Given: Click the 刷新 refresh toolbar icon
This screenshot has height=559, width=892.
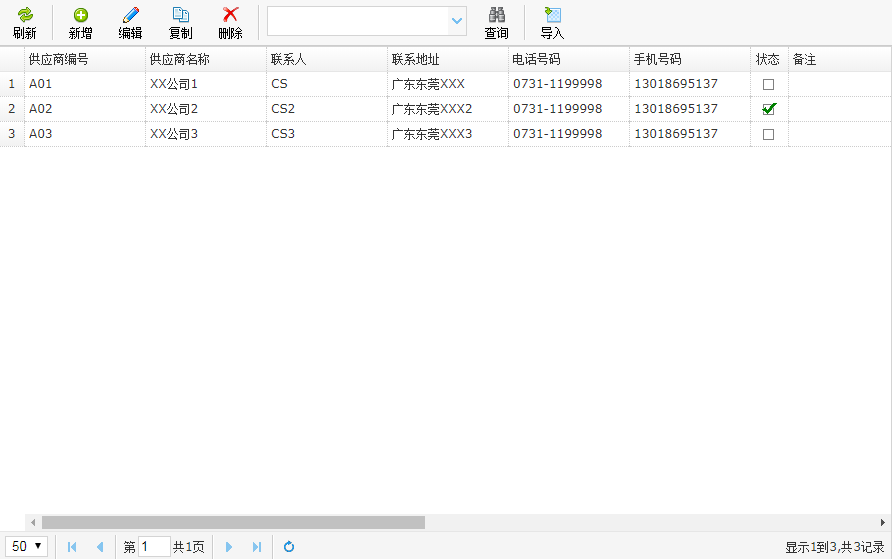Looking at the screenshot, I should pos(24,23).
